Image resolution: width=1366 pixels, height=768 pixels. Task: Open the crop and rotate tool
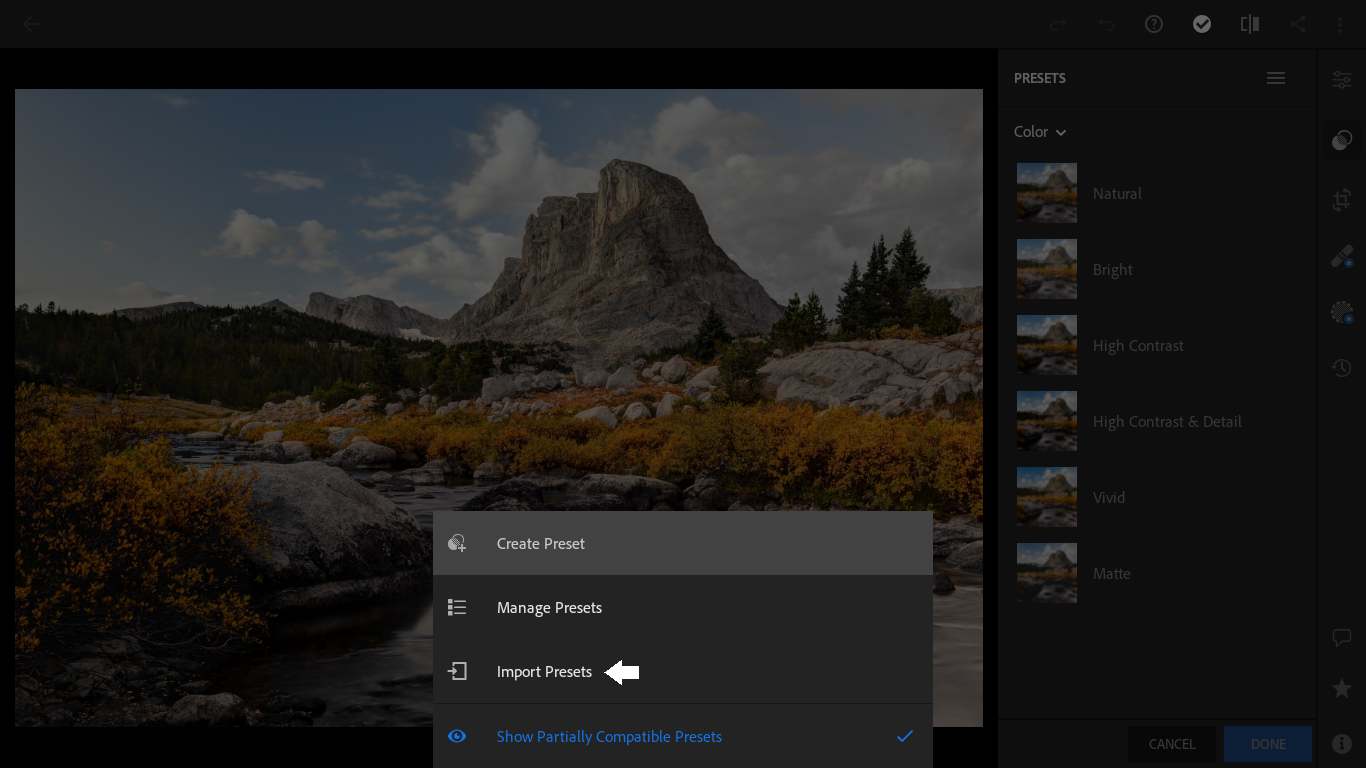click(1342, 201)
